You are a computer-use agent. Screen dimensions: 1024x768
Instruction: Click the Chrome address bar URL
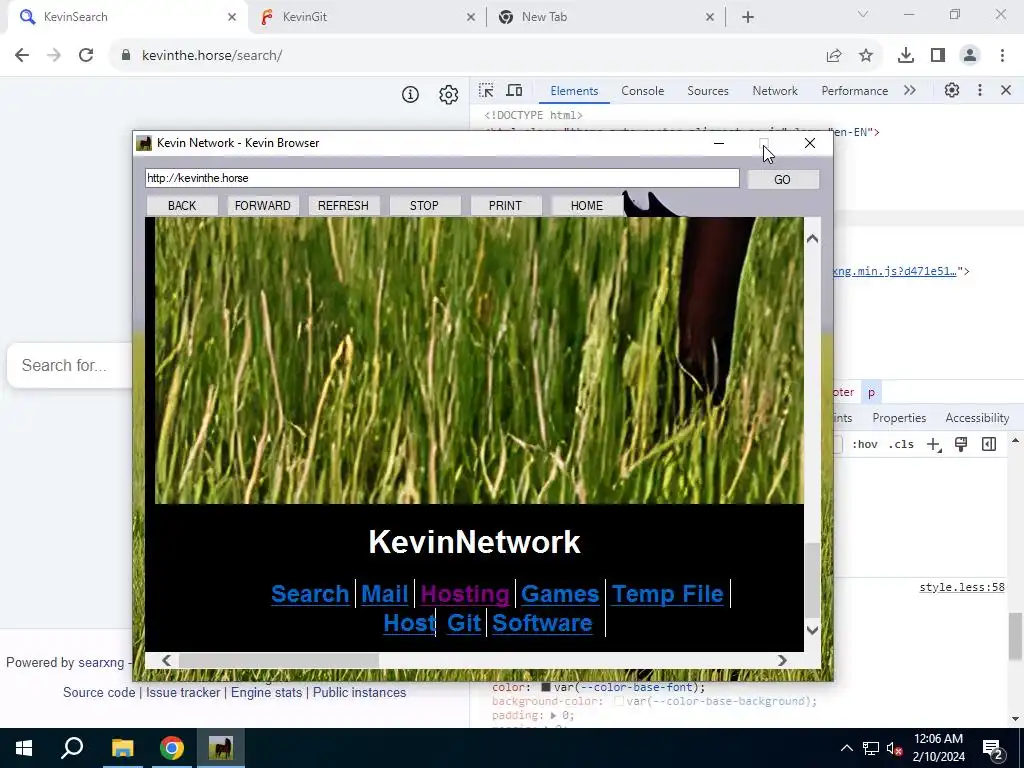pyautogui.click(x=212, y=56)
